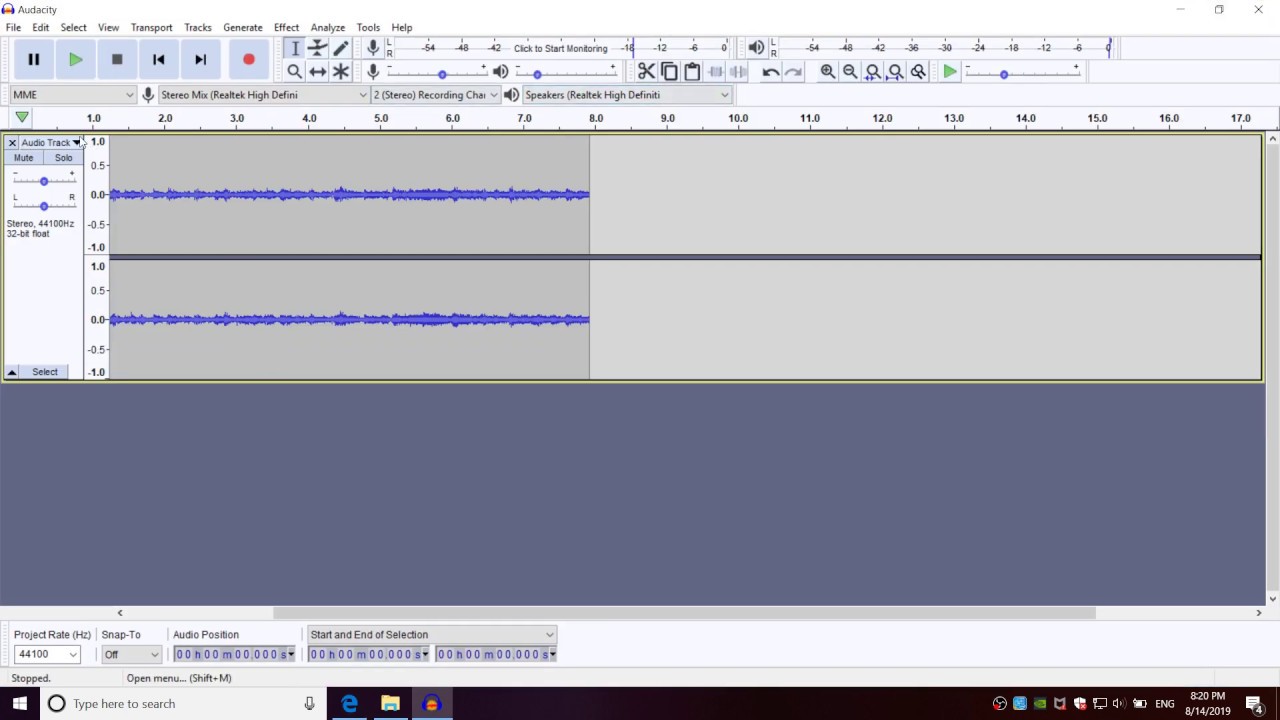Open the Windows Start menu

20,703
